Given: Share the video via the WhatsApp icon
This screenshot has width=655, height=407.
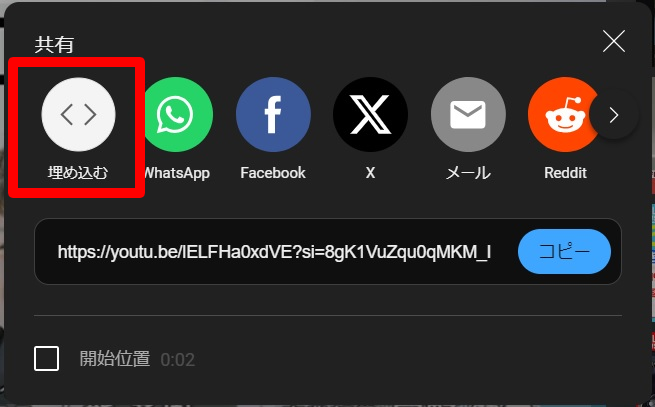Looking at the screenshot, I should (179, 114).
